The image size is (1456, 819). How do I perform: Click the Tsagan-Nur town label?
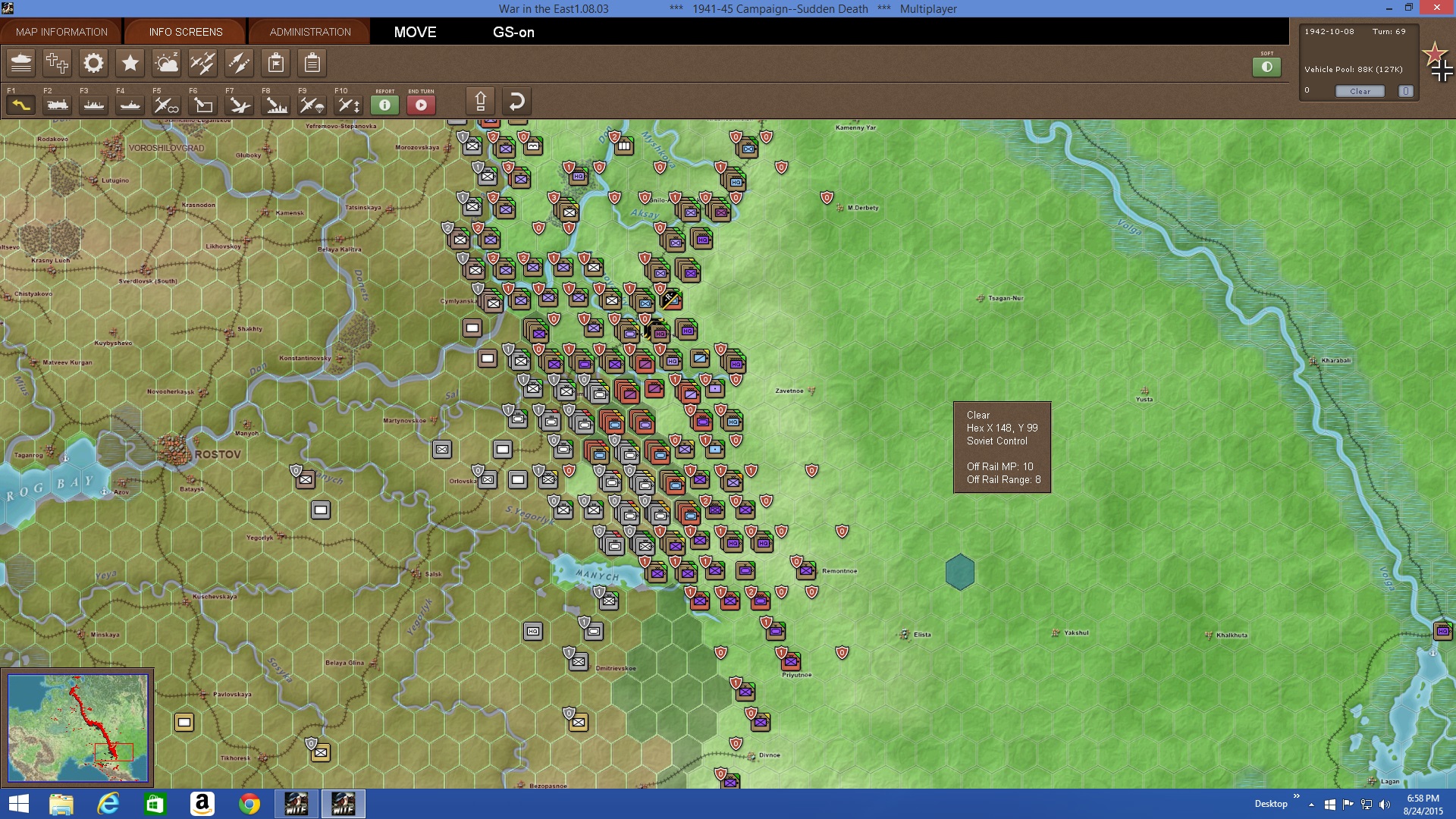point(1006,298)
